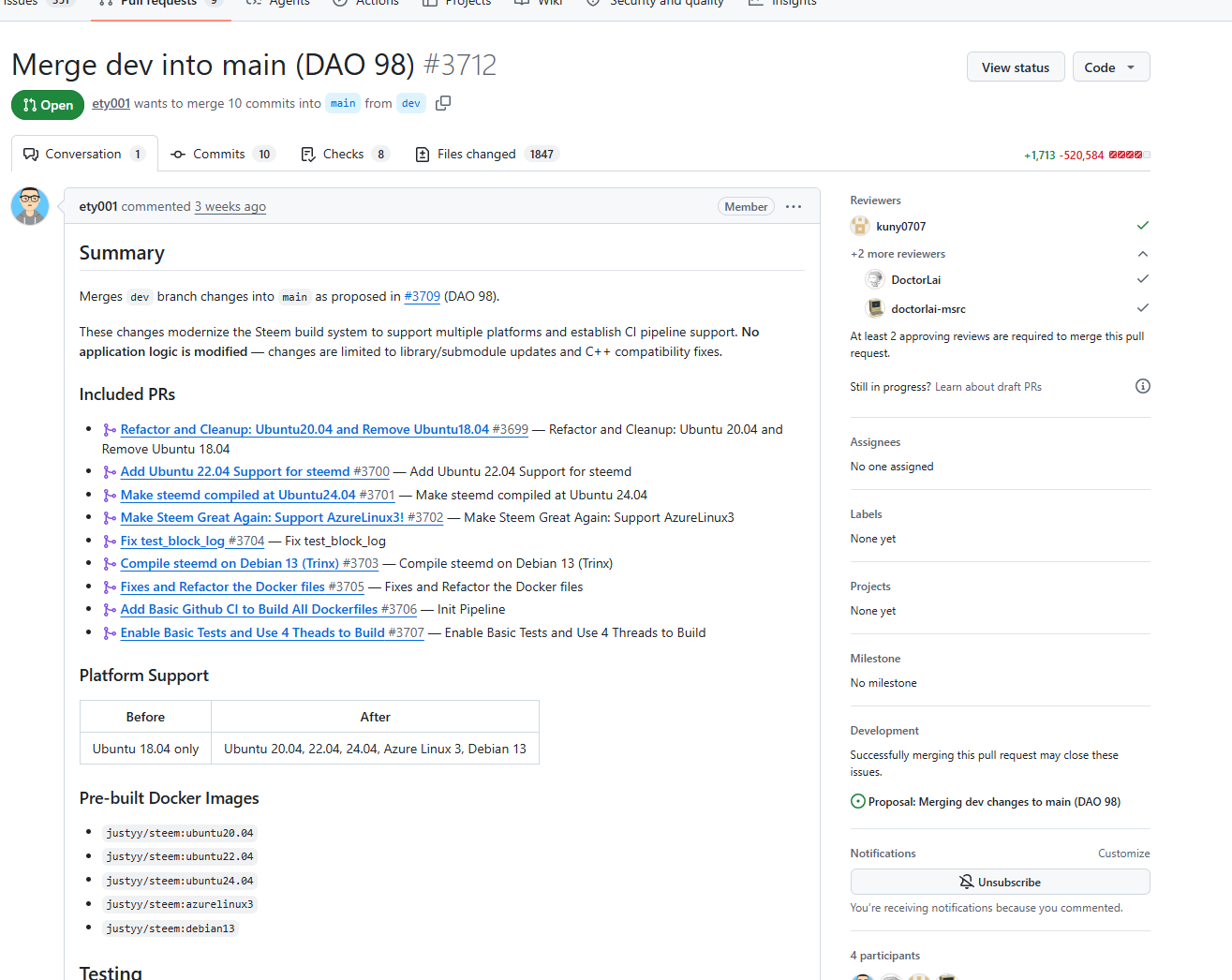Click ety001's avatar beside the comment
The image size is (1232, 980).
[30, 206]
